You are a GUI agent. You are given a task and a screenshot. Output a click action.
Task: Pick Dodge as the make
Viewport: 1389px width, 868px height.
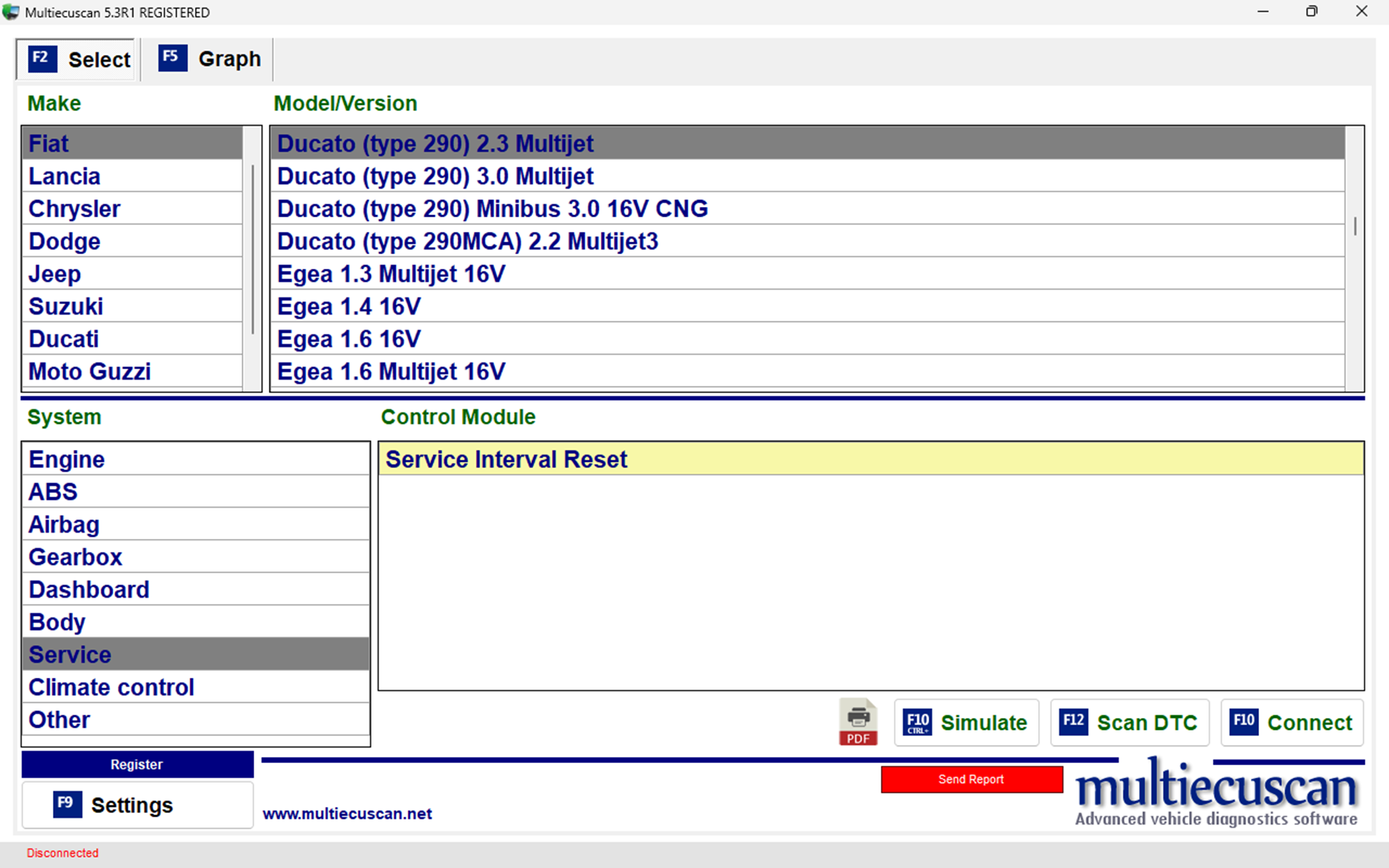tap(132, 242)
